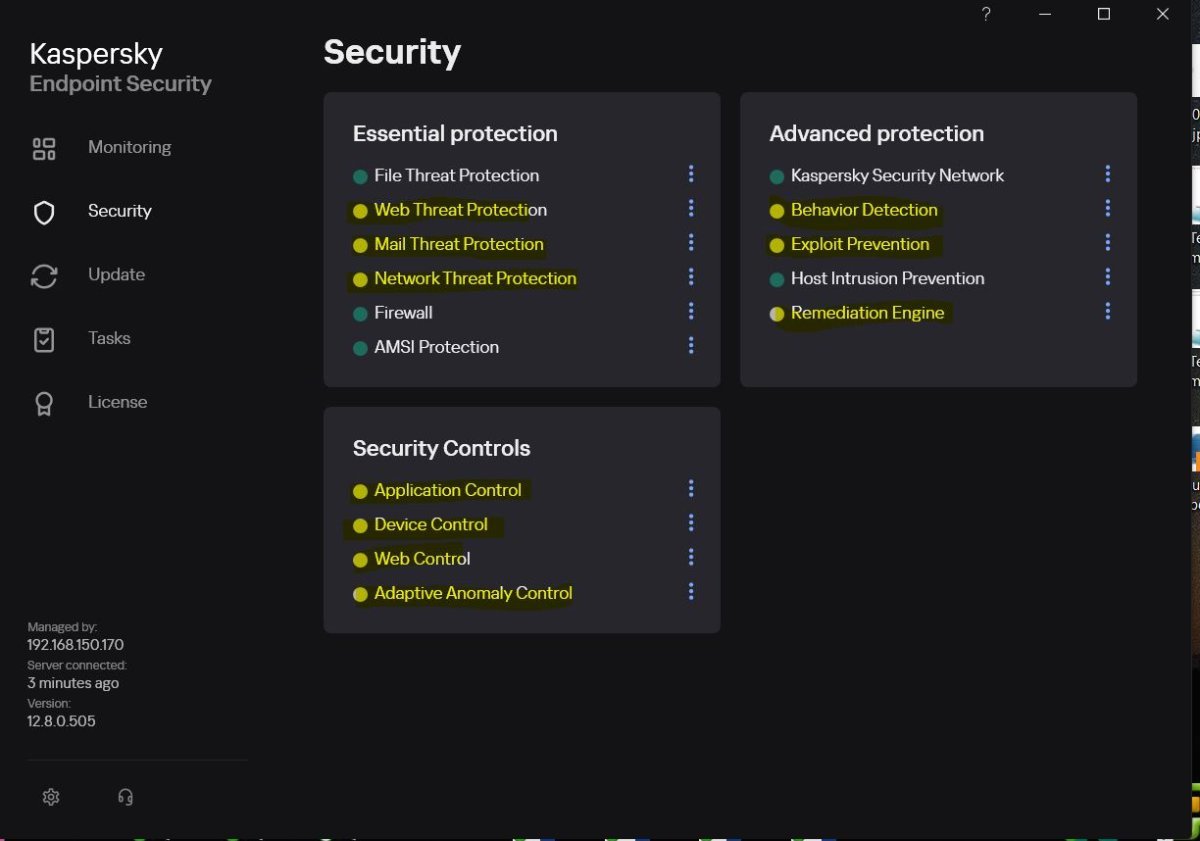1200x841 pixels.
Task: Open Adaptive Anomaly Control component
Action: pos(473,593)
